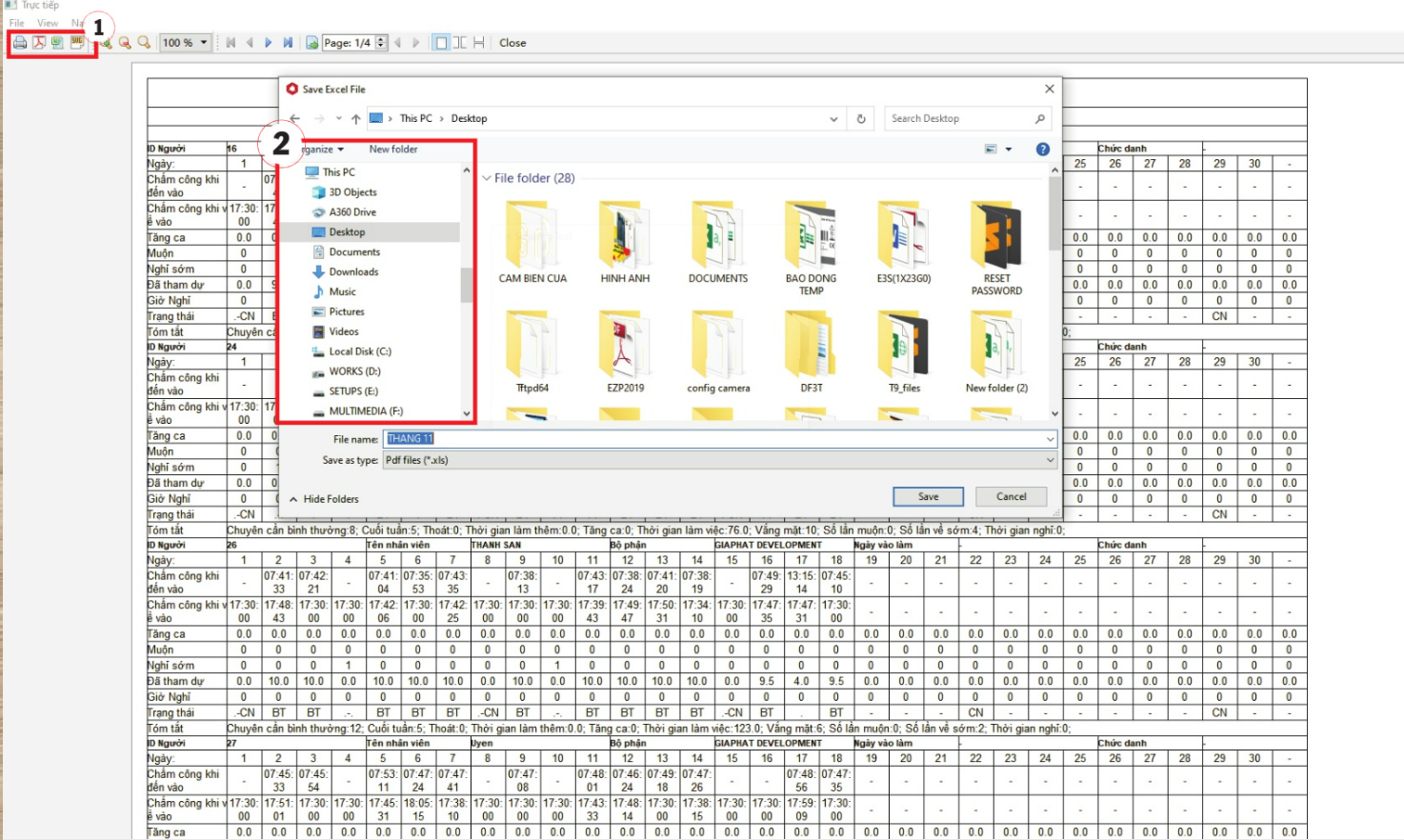
Task: Click the Save button
Action: tap(928, 497)
